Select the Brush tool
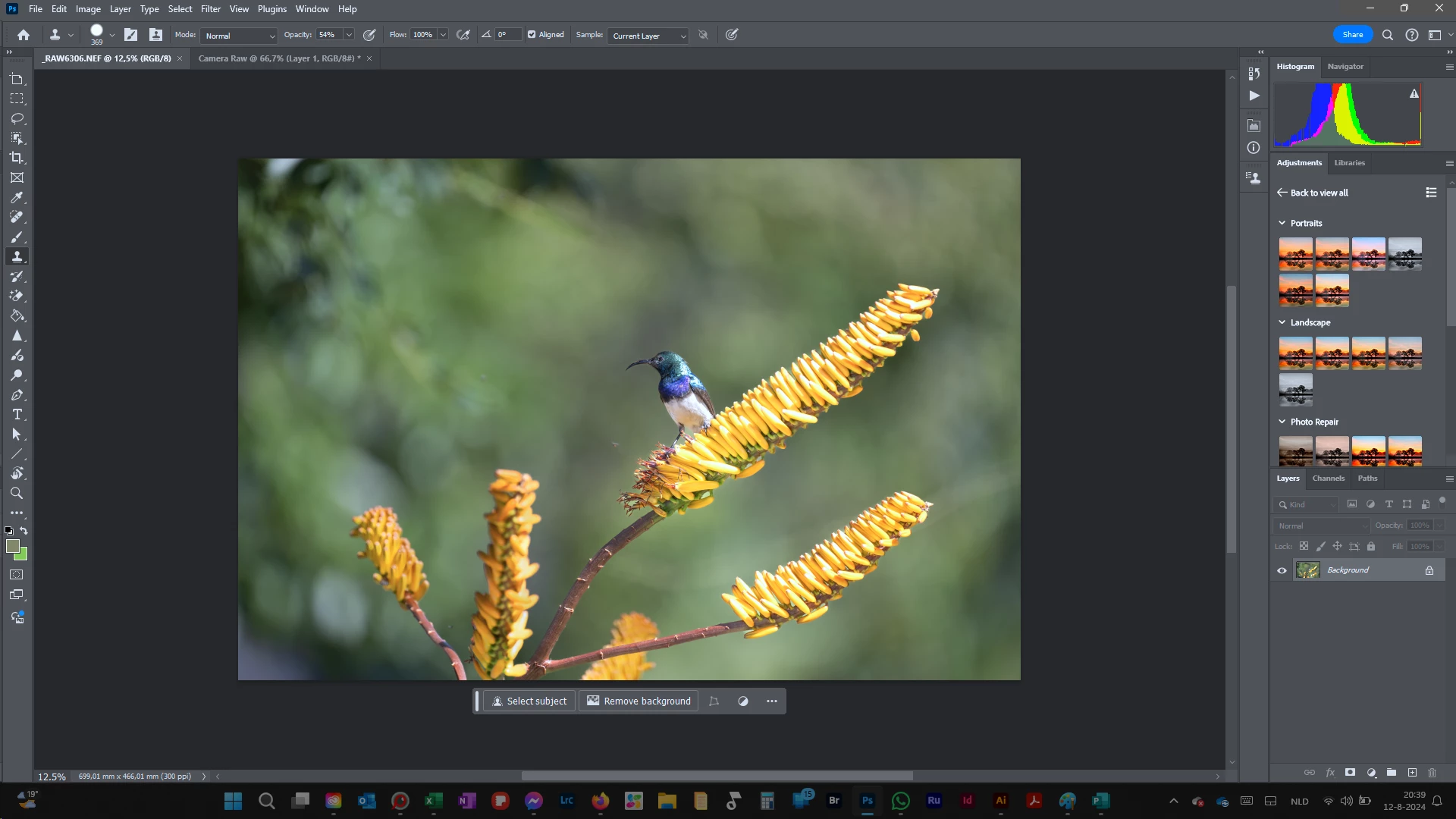1456x819 pixels. coord(17,237)
